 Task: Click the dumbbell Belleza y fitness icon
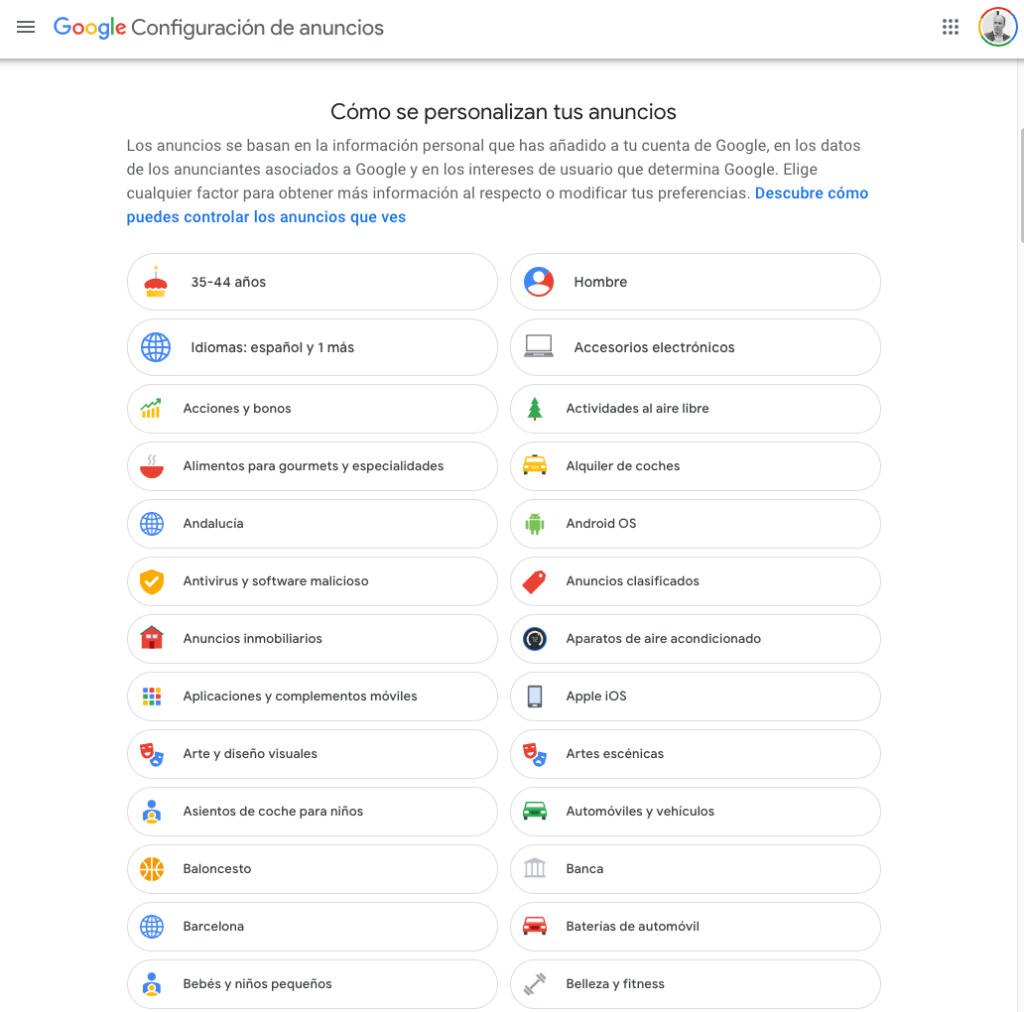[x=535, y=984]
